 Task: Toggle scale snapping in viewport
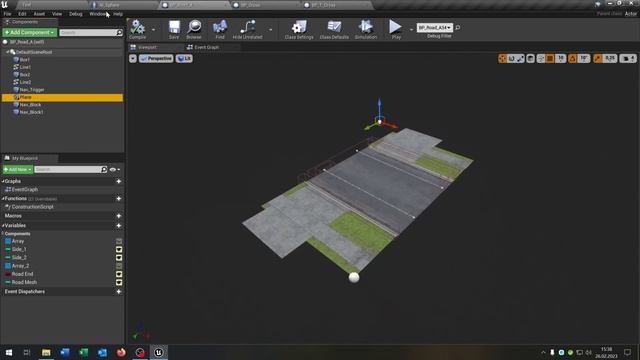pyautogui.click(x=598, y=59)
